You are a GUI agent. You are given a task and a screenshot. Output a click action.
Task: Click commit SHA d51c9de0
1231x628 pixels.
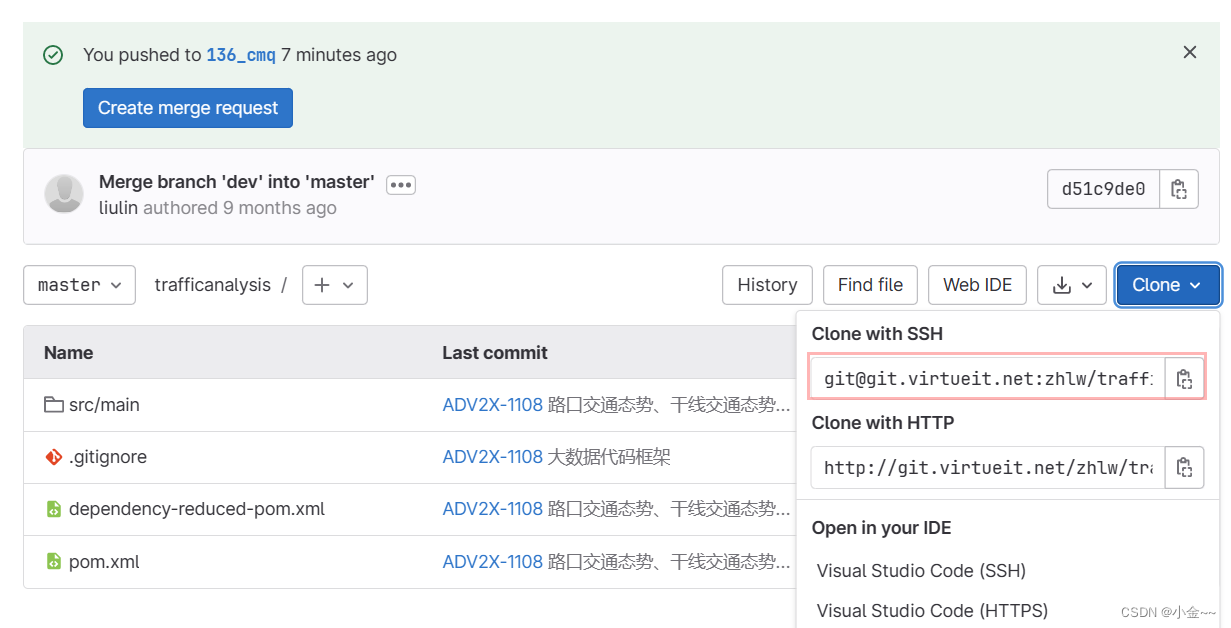tap(1103, 189)
